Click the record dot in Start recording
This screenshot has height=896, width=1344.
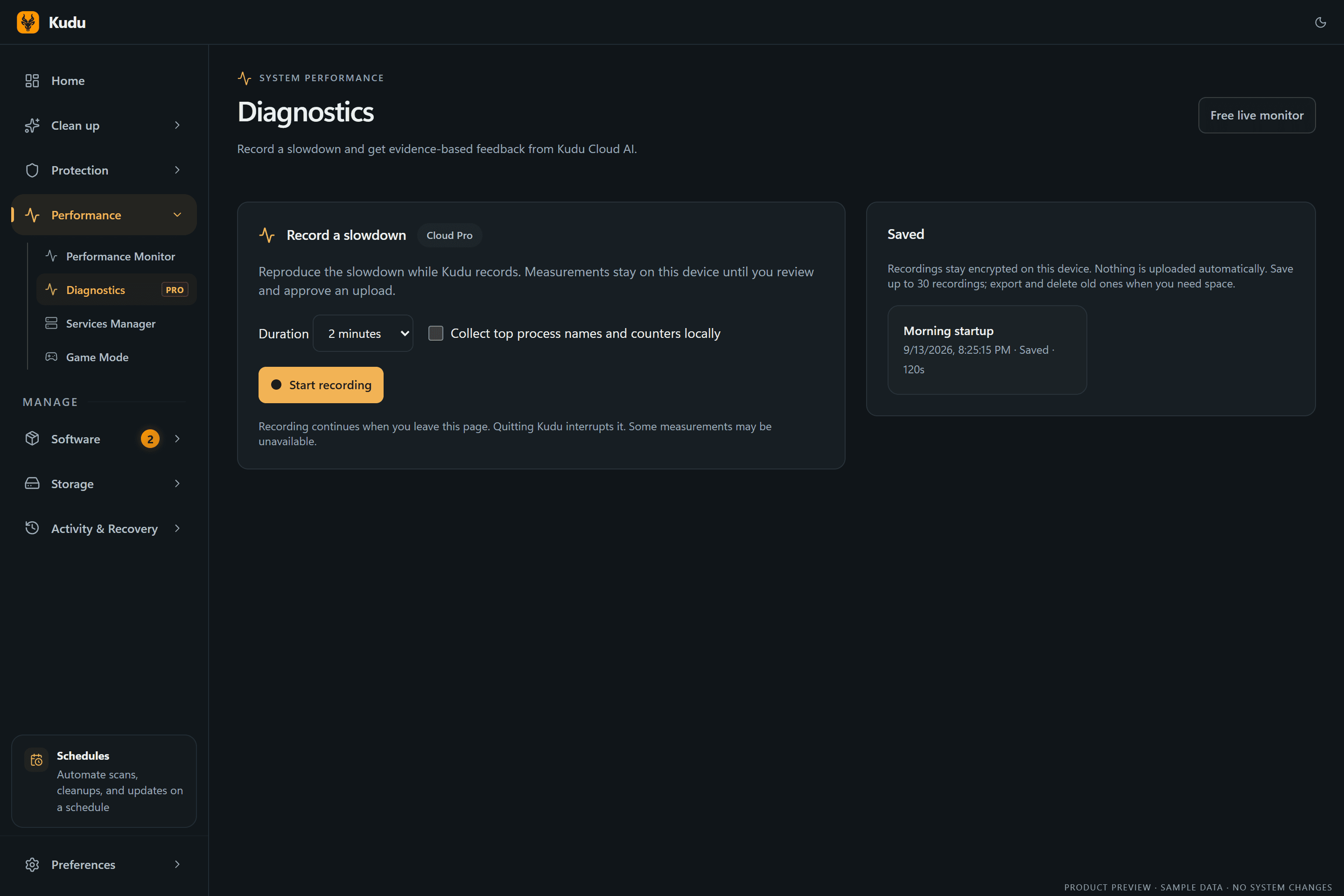(x=276, y=385)
